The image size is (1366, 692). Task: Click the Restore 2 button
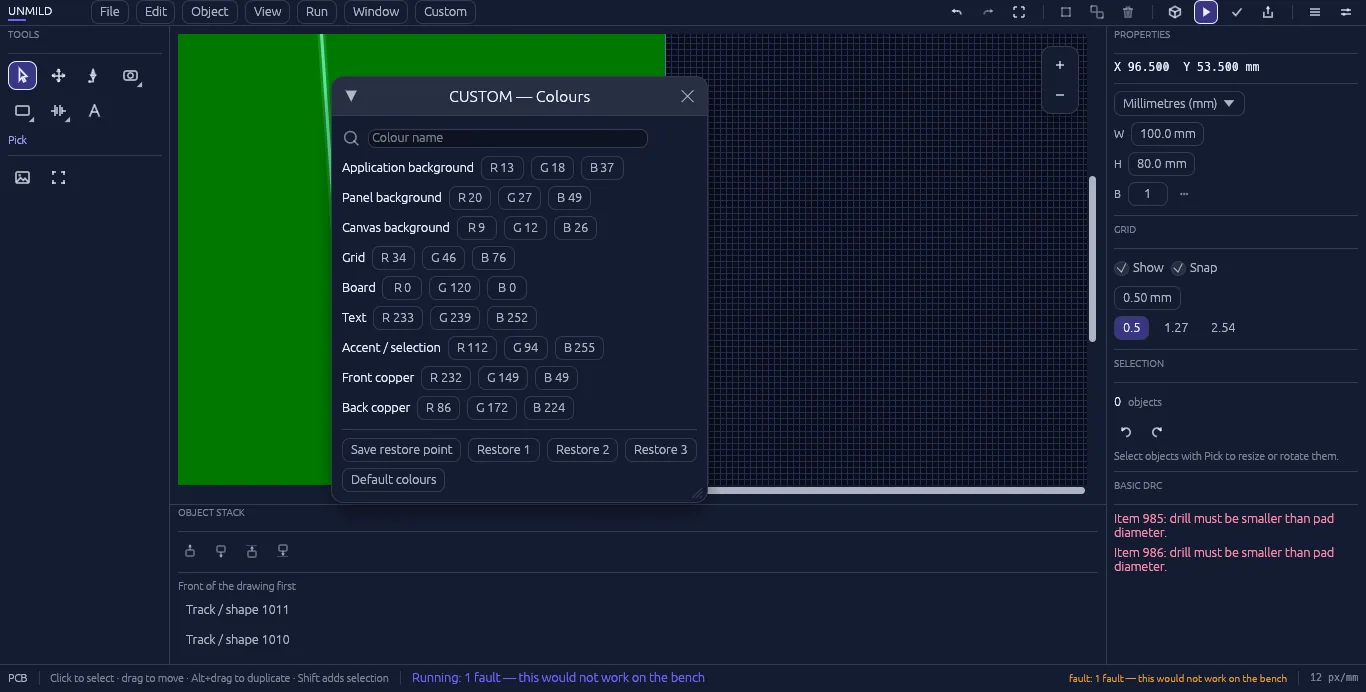point(582,450)
